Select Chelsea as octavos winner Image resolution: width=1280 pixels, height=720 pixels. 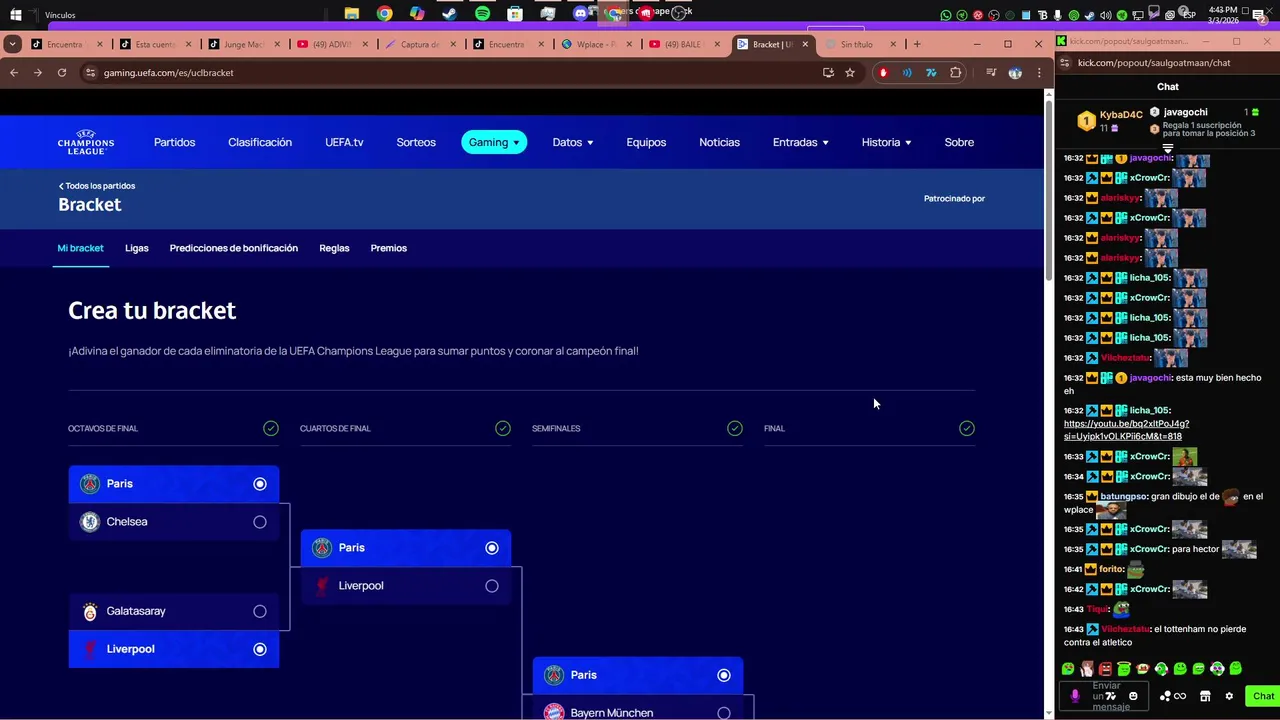click(x=260, y=522)
